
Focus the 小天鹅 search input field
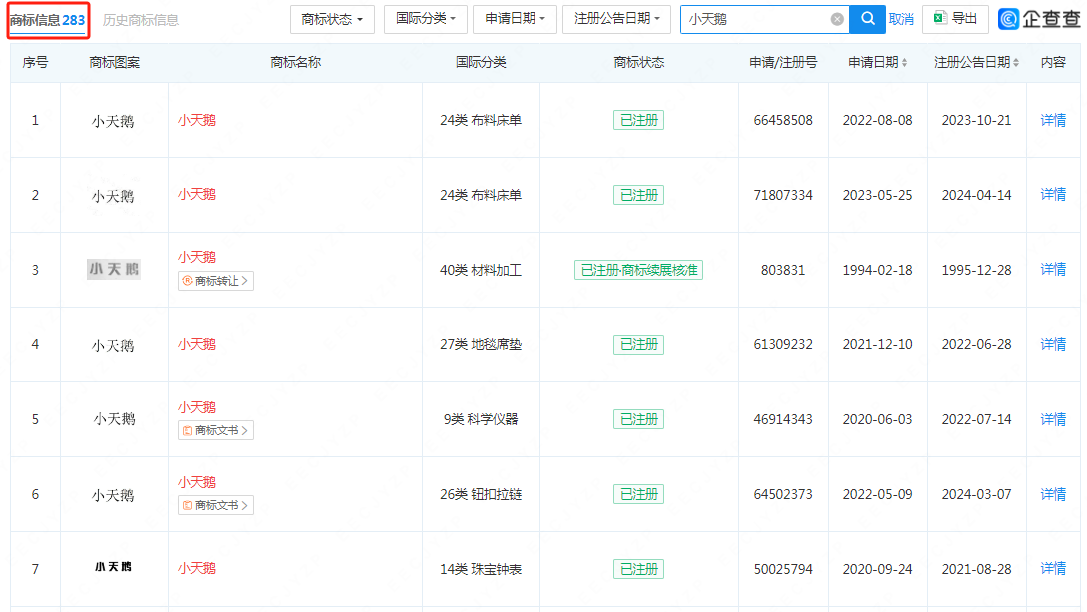(755, 19)
